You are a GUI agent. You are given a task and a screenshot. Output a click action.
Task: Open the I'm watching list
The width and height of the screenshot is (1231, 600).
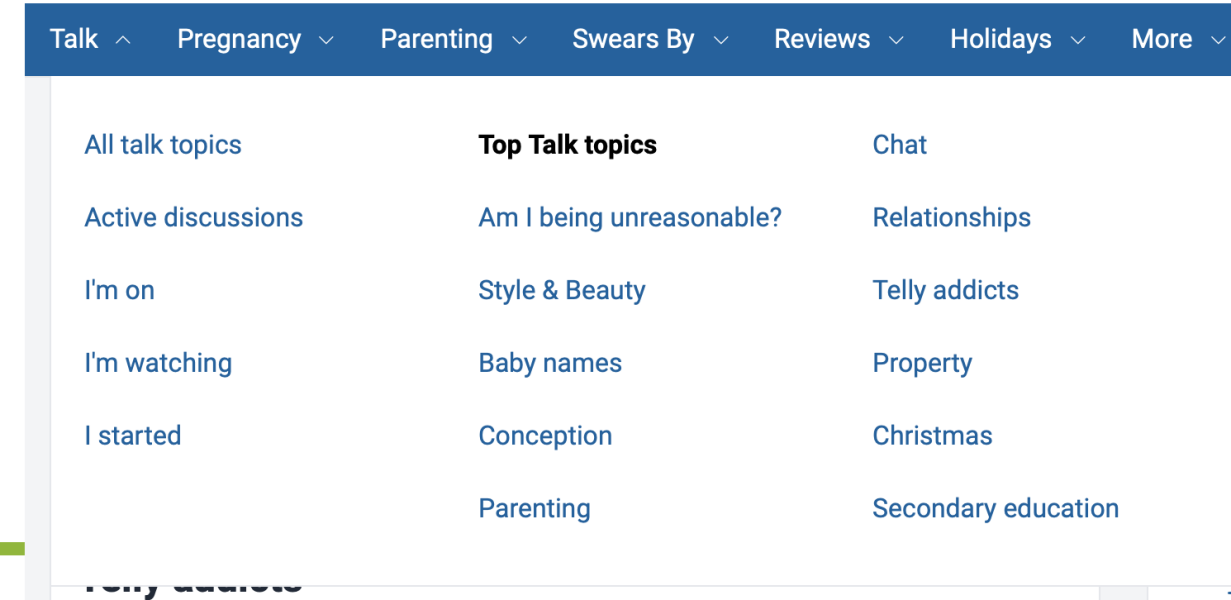[158, 363]
